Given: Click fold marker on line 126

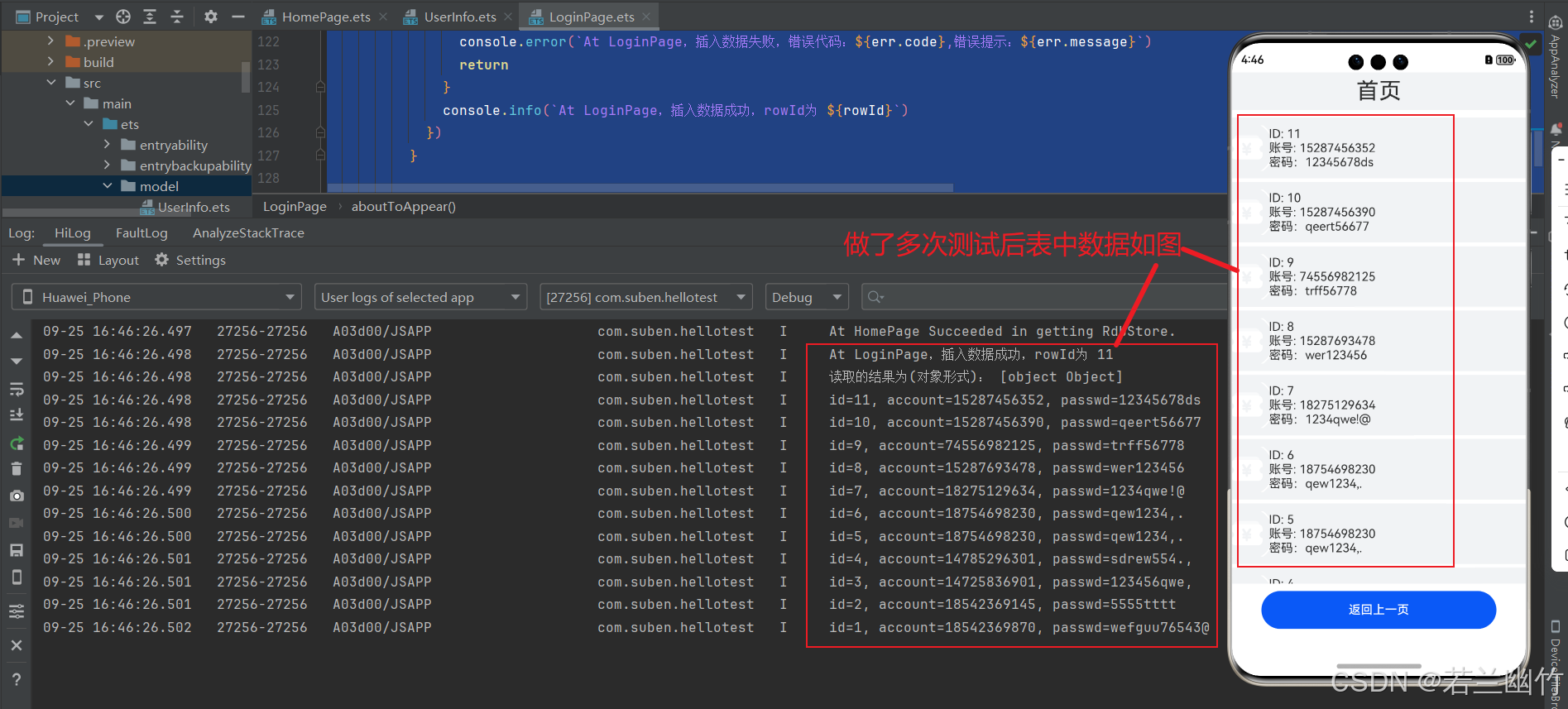Looking at the screenshot, I should tap(320, 132).
